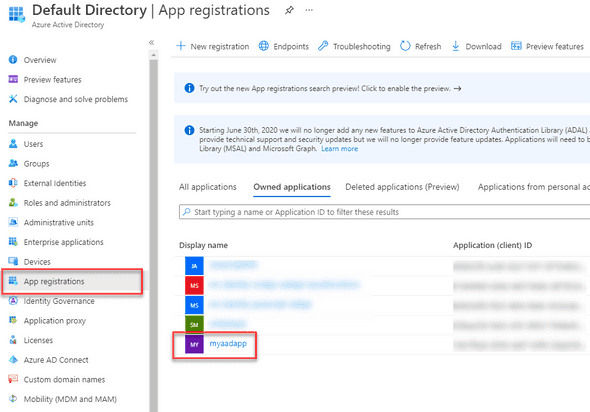Click the Endpoints globe icon
Screen dimensions: 590x412
pyautogui.click(x=264, y=46)
